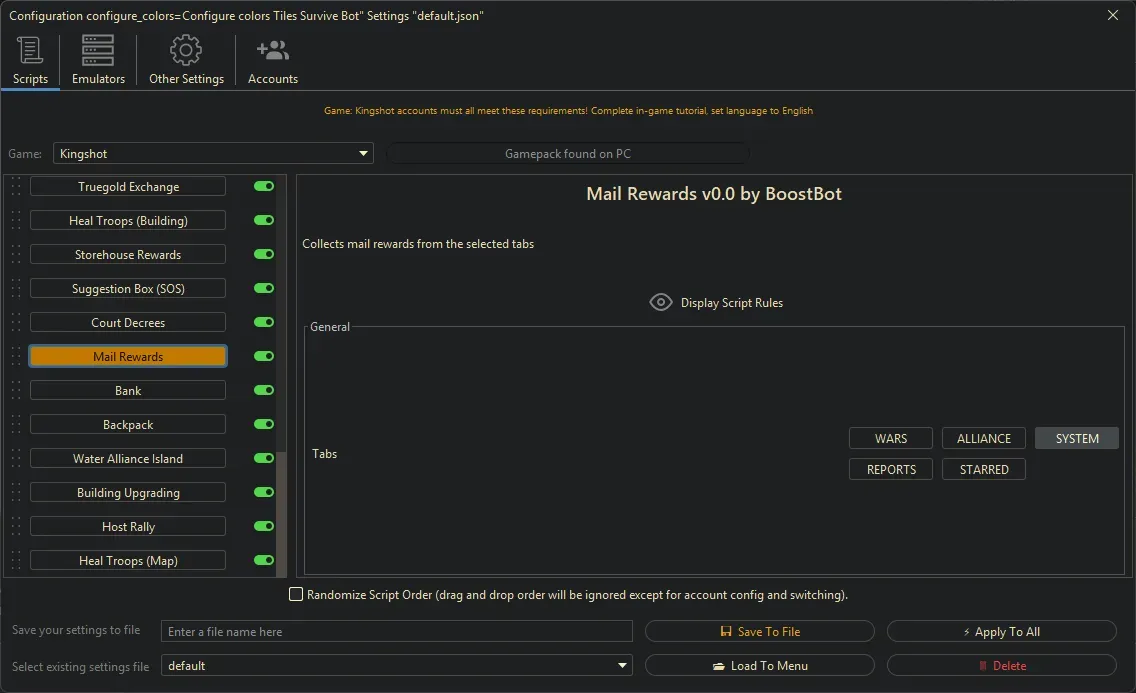Screen dimensions: 1136x693
Task: Select the Storehouse Rewards script
Action: (127, 254)
